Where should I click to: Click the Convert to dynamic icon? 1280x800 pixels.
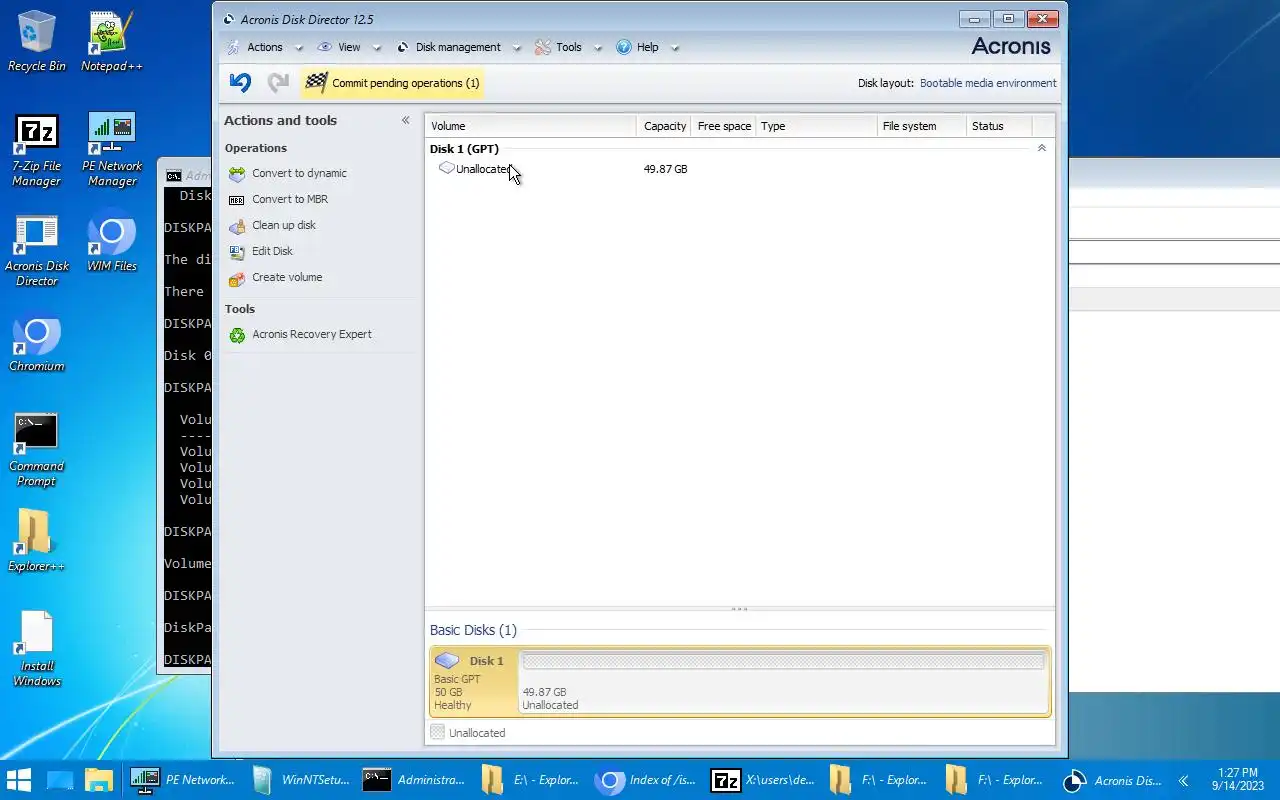coord(237,174)
